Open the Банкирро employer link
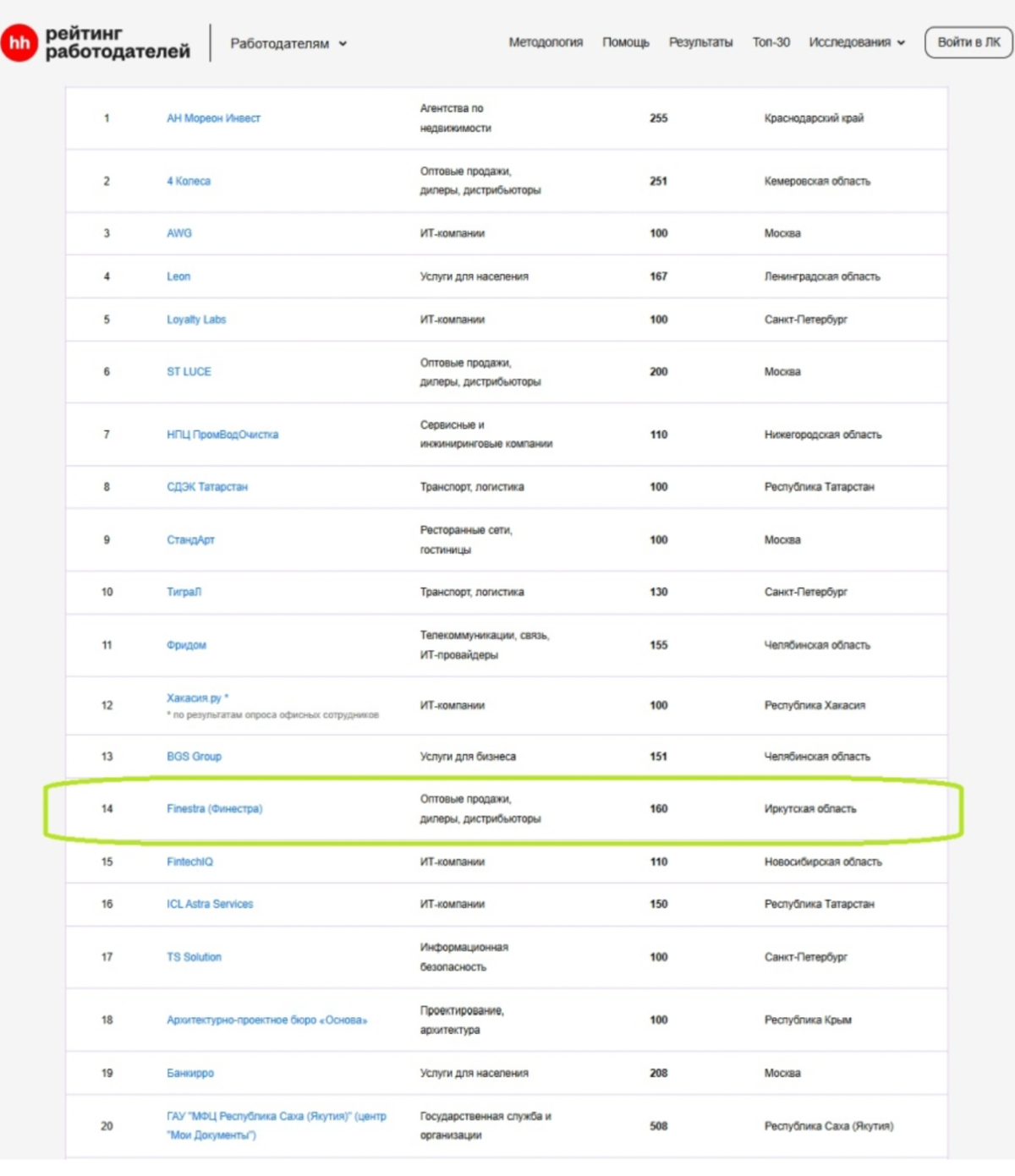 190,1073
